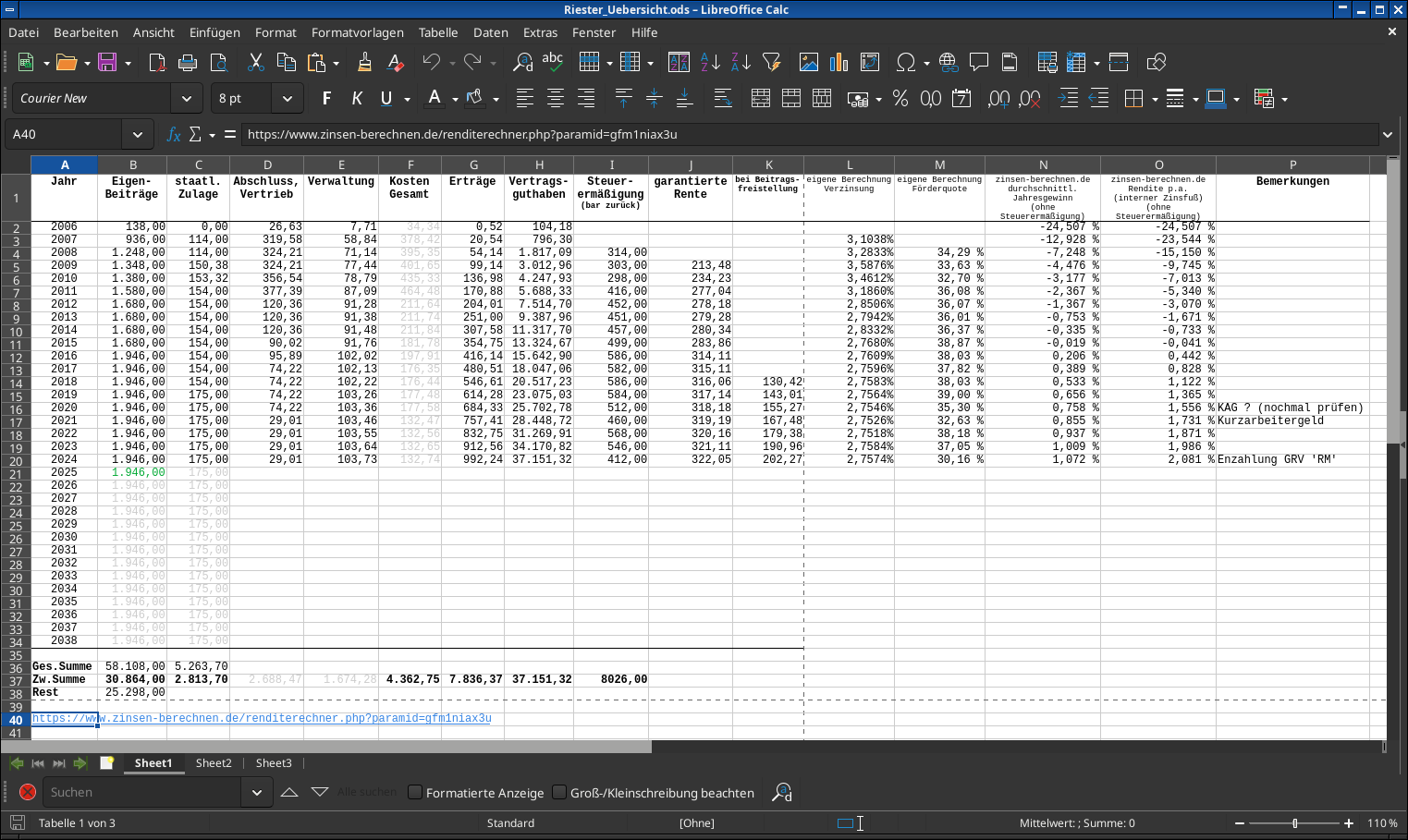Apply percent number format icon
1408x840 pixels.
click(x=900, y=99)
